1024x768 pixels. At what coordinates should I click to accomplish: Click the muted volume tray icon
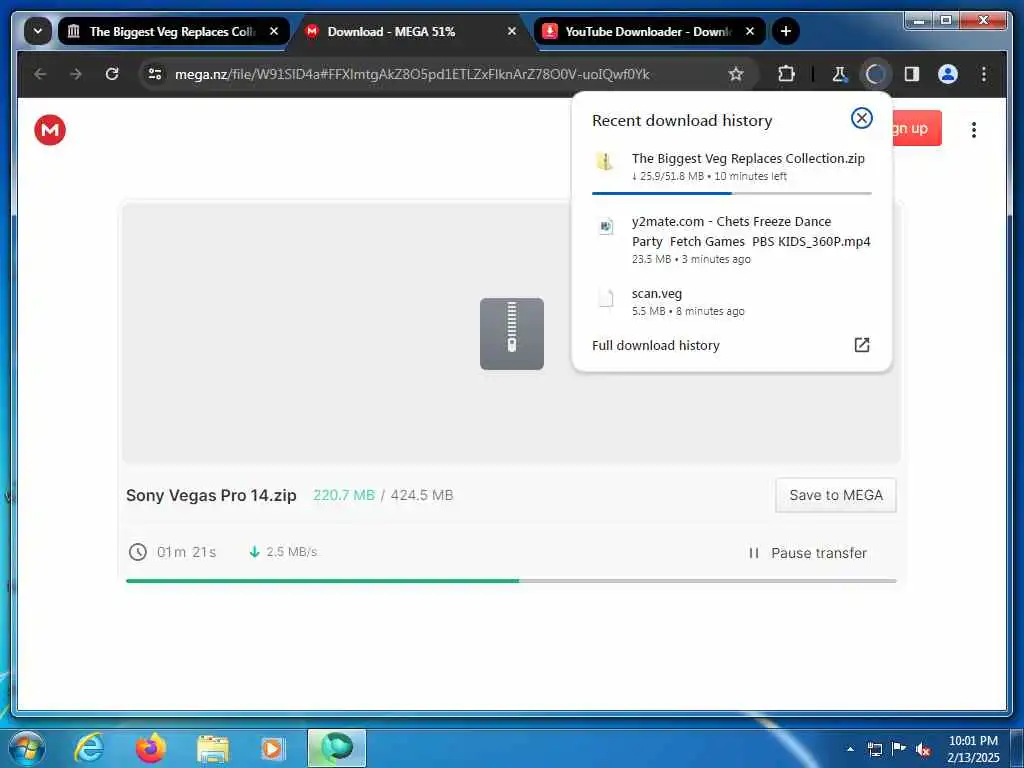[923, 749]
